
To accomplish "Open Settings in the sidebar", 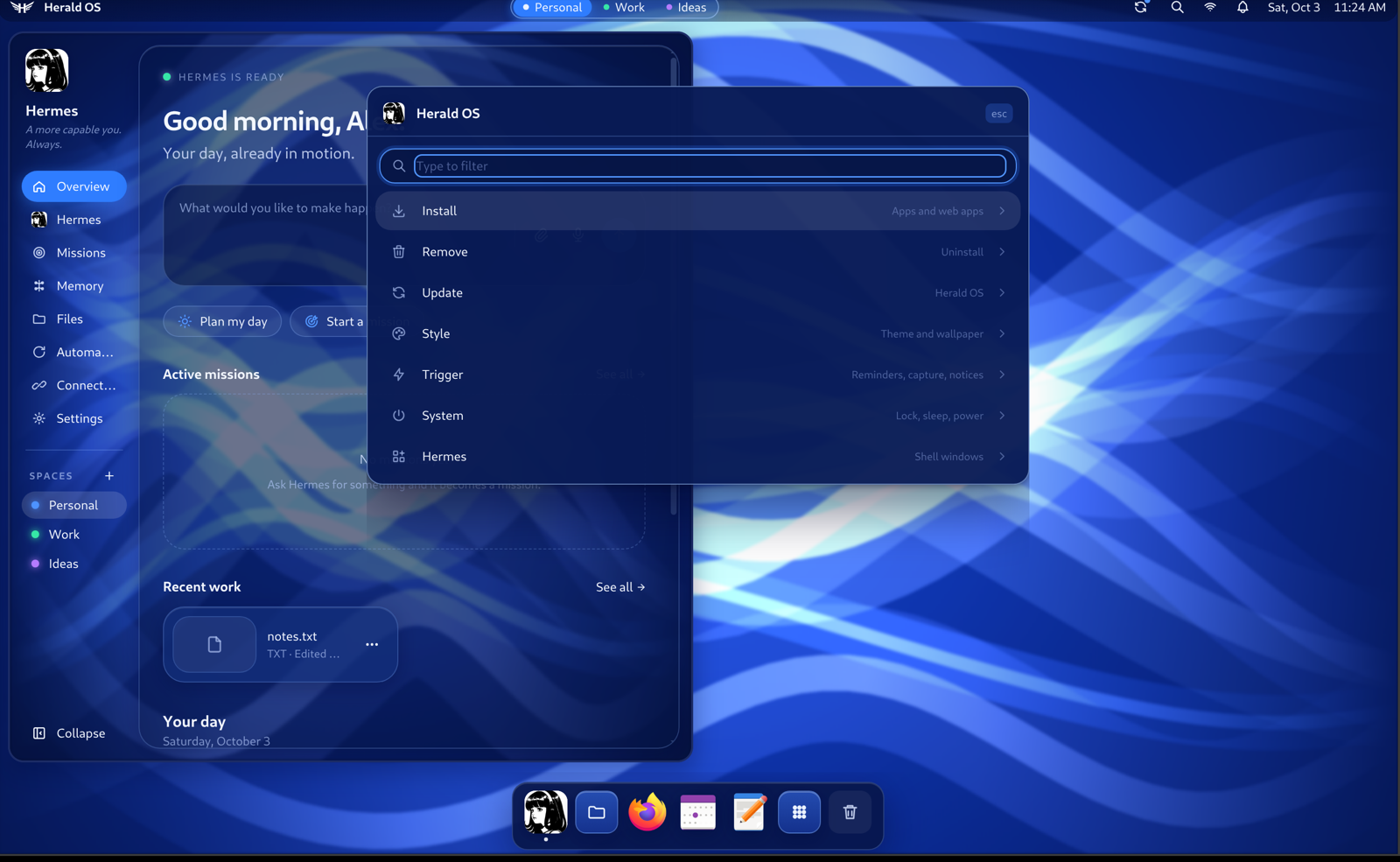I will coord(74,418).
